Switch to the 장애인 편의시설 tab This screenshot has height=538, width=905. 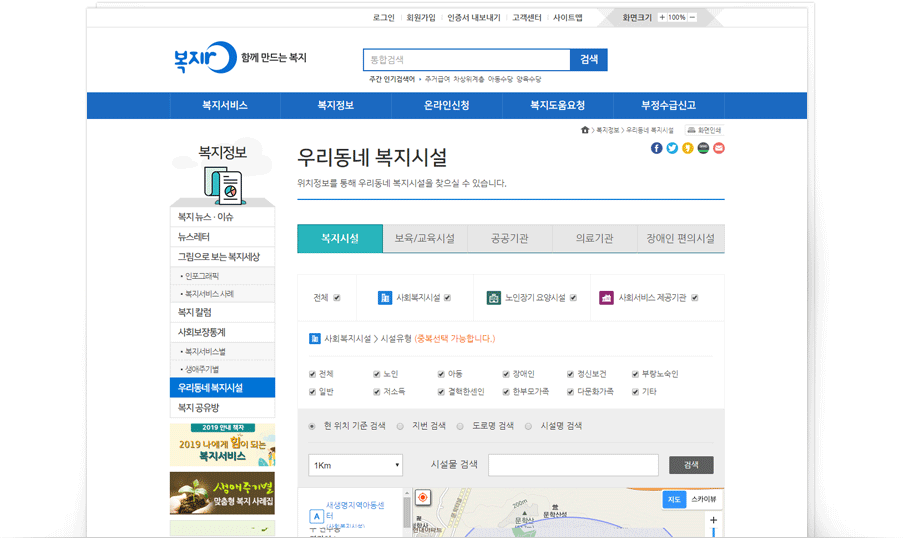pyautogui.click(x=680, y=238)
